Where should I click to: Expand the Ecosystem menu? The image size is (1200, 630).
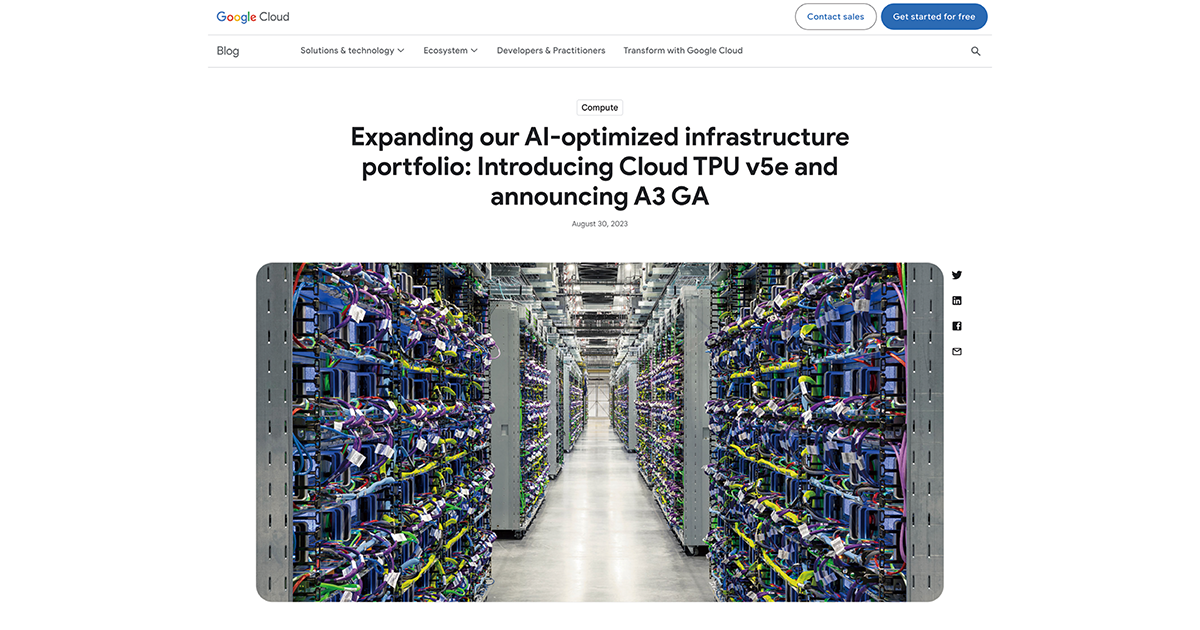(x=450, y=51)
